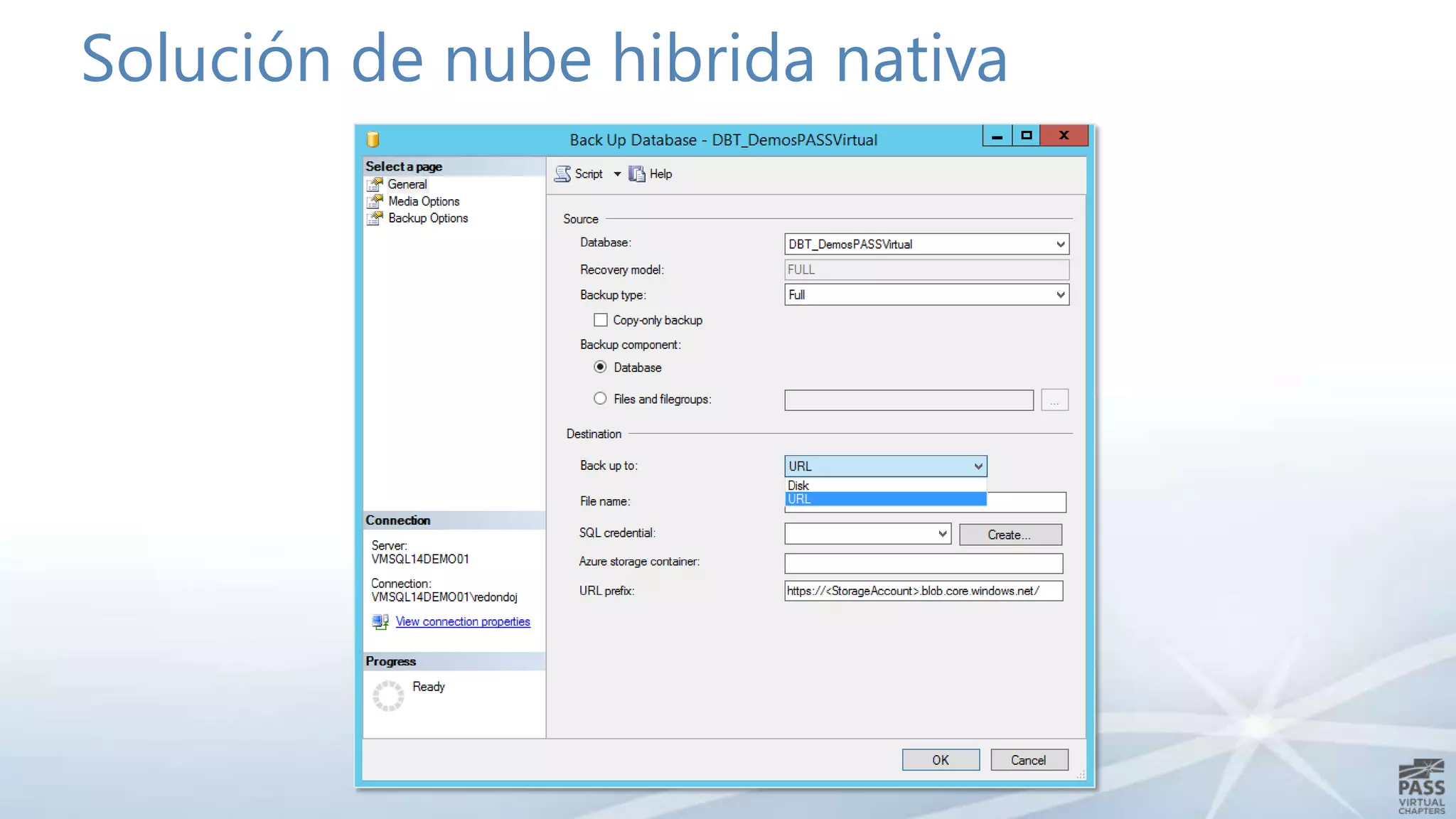Maximize the Back Up Database window
Screen dimensions: 1456x819
[x=1026, y=135]
